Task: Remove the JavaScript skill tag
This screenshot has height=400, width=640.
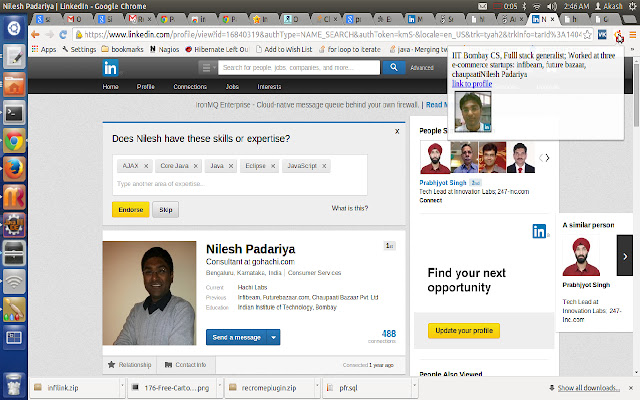Action: pyautogui.click(x=324, y=166)
